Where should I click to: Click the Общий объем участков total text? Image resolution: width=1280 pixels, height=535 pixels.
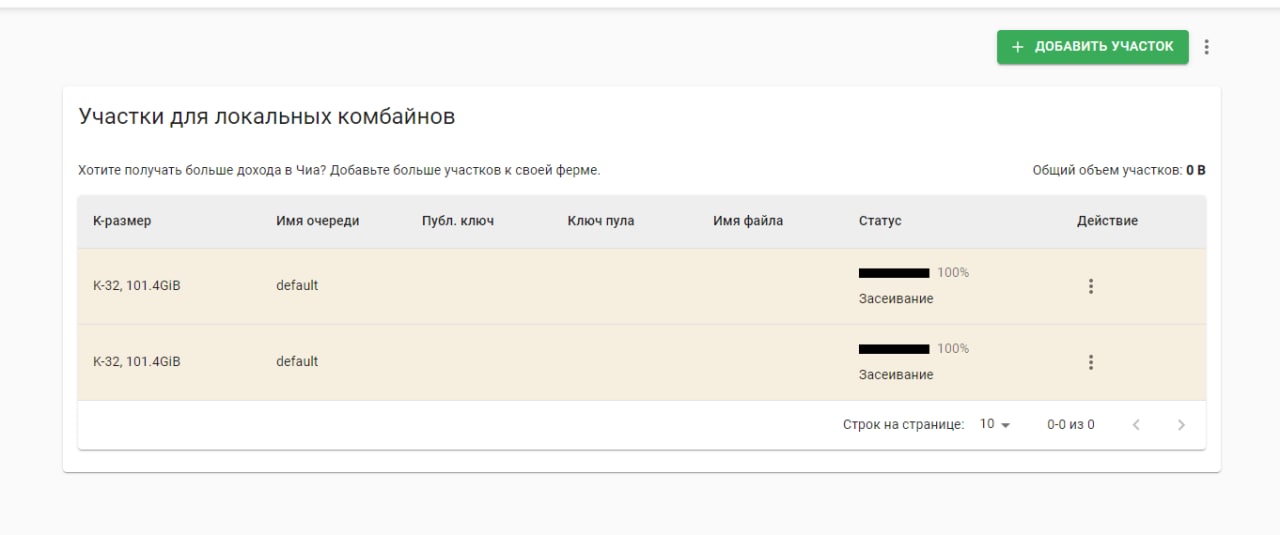point(1118,171)
